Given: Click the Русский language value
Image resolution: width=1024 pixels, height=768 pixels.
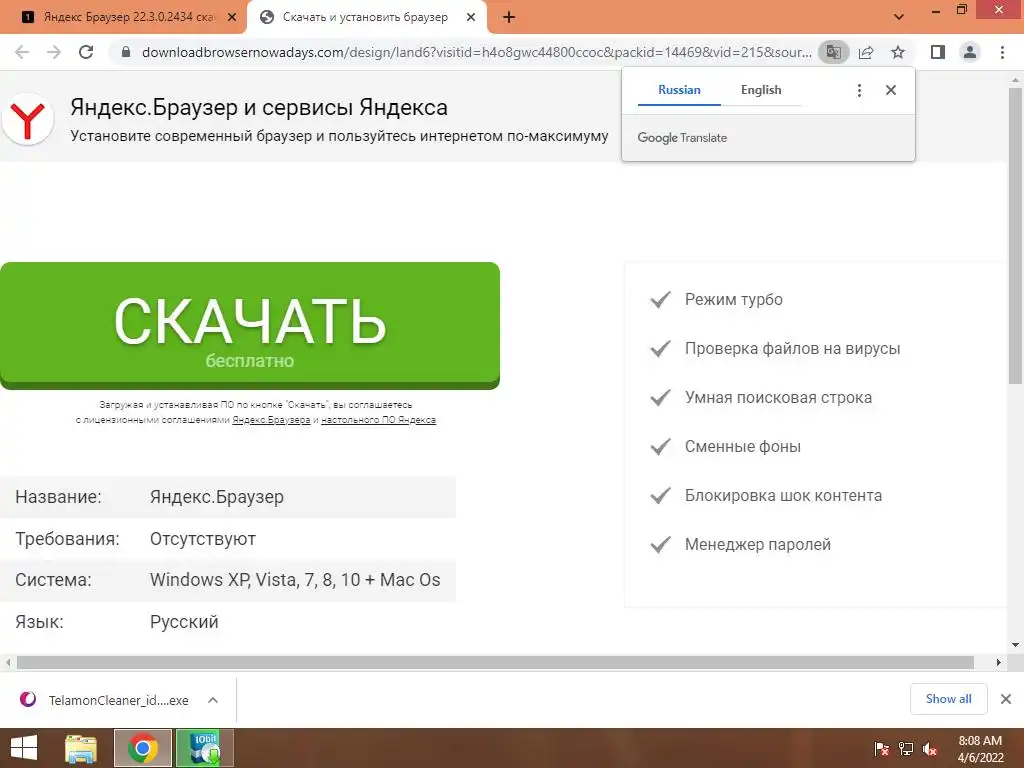Looking at the screenshot, I should click(184, 622).
